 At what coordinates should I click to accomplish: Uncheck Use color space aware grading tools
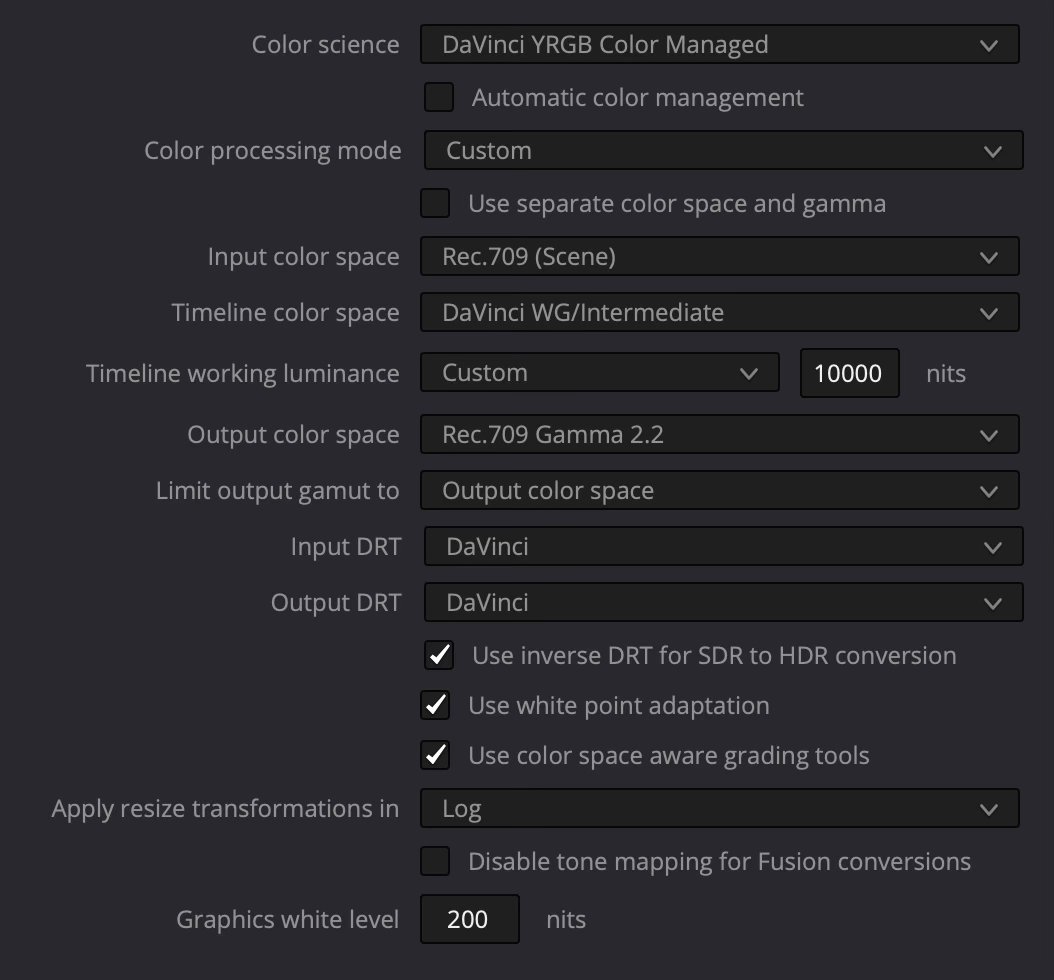click(x=435, y=755)
